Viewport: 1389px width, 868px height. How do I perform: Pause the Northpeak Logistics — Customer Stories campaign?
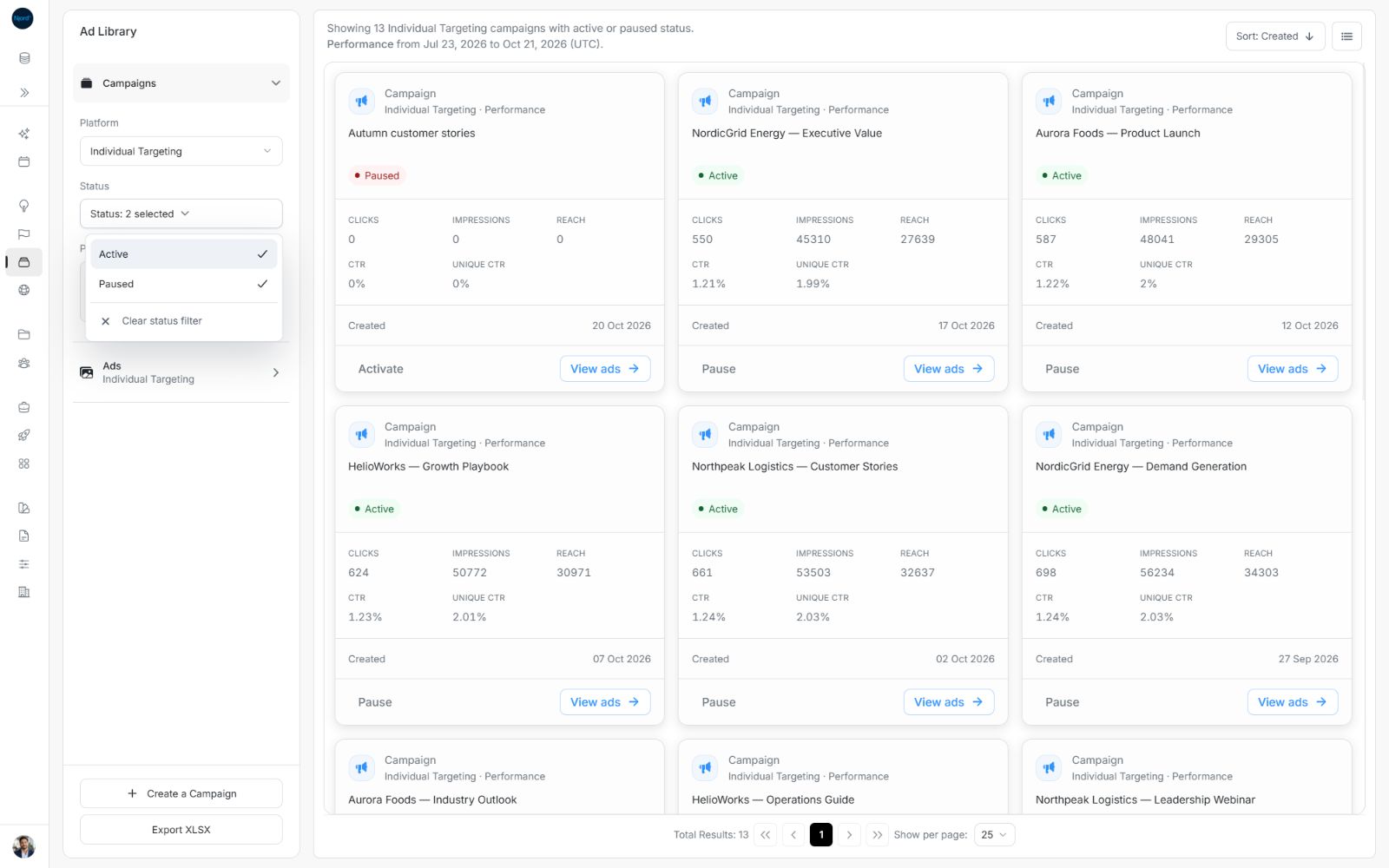tap(718, 702)
